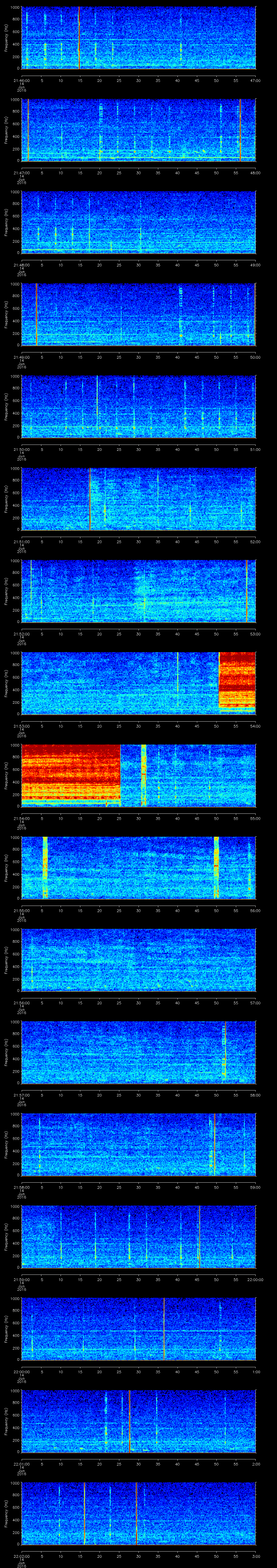Click the '51:00' end time label

pos(255,449)
